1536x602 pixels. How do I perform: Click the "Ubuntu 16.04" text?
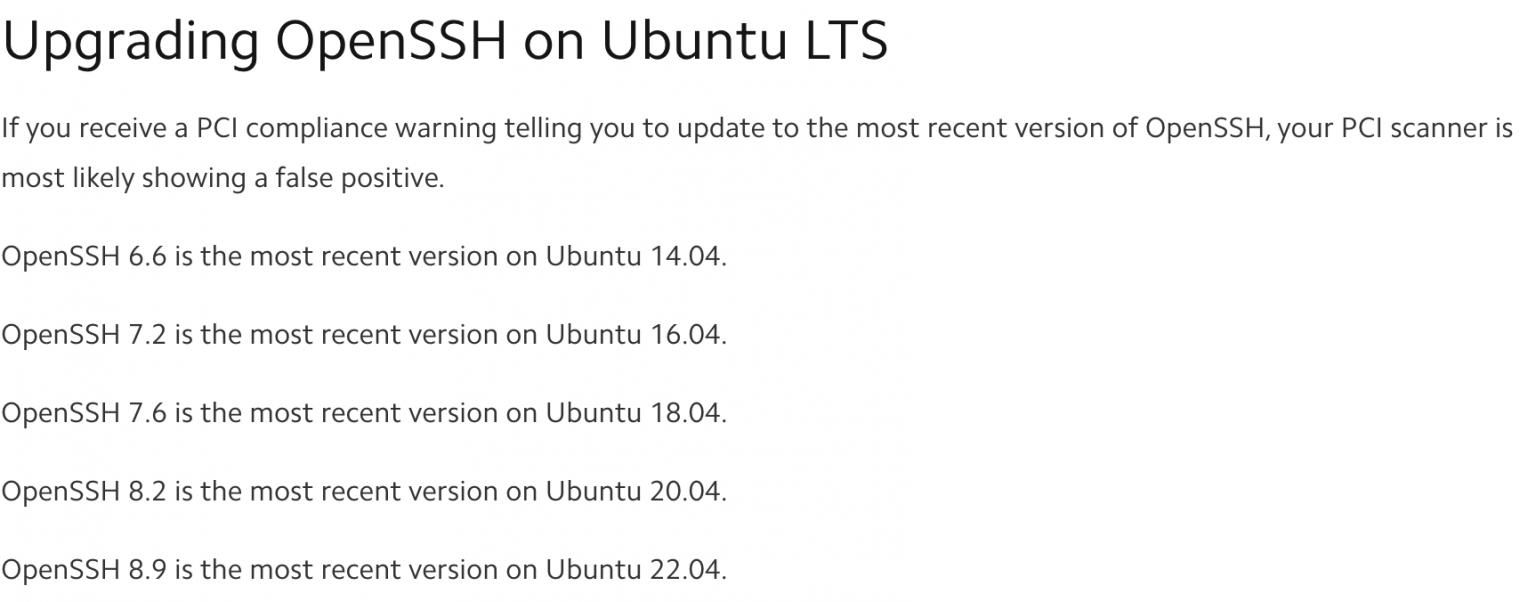click(633, 335)
